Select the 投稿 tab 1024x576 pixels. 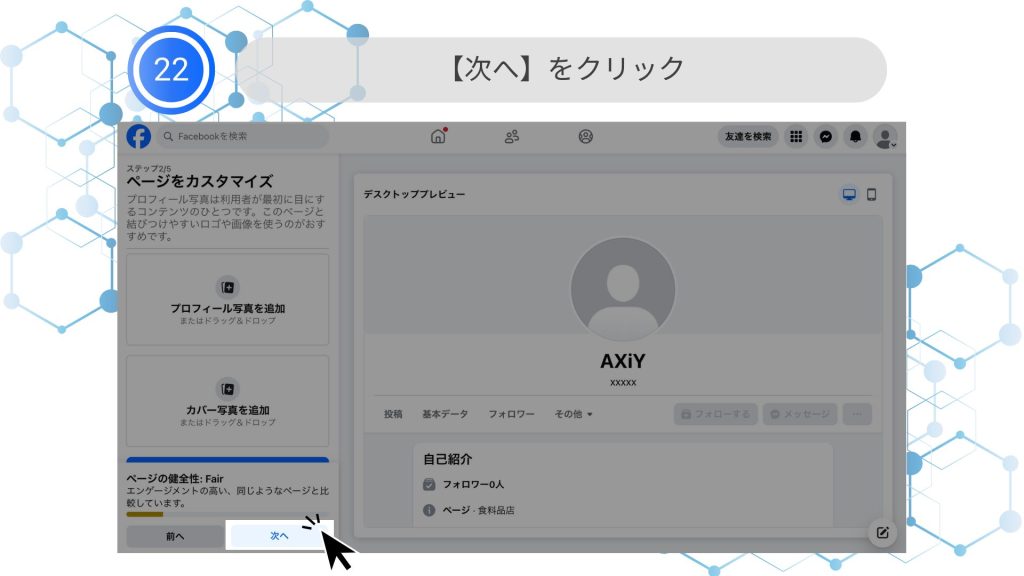point(393,414)
